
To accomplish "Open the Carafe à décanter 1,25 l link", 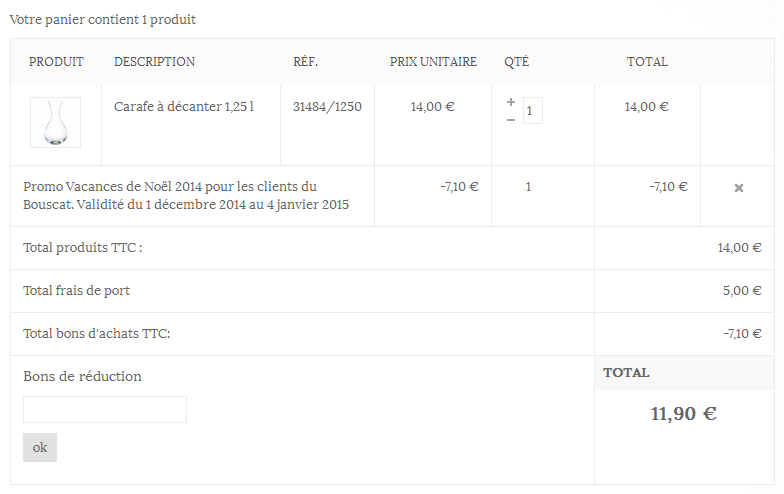I will pyautogui.click(x=184, y=106).
